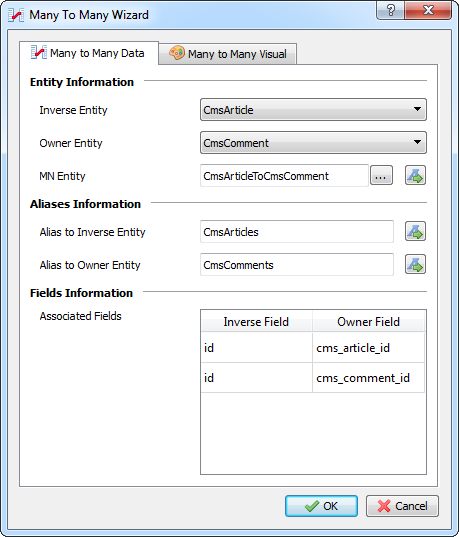
Task: Click the red X icon on Cancel
Action: click(x=384, y=506)
